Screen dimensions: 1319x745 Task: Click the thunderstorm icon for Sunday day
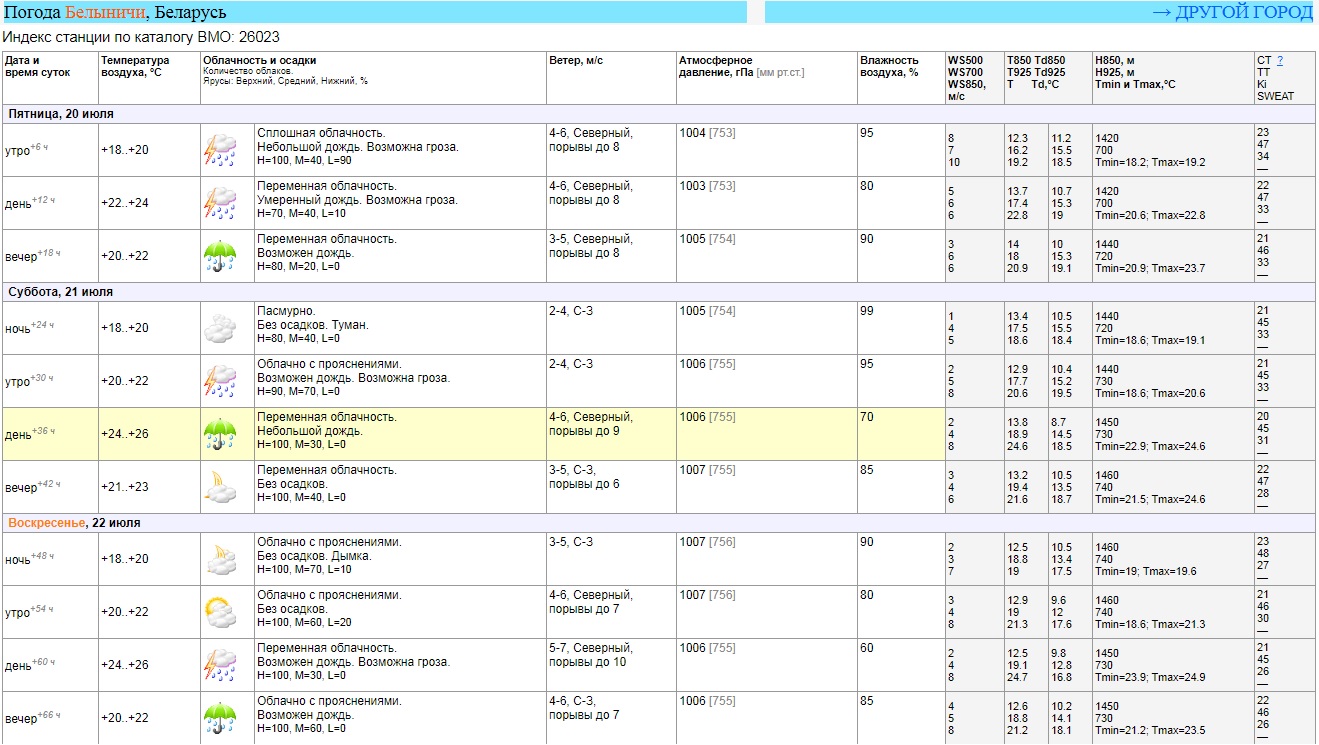click(x=220, y=665)
